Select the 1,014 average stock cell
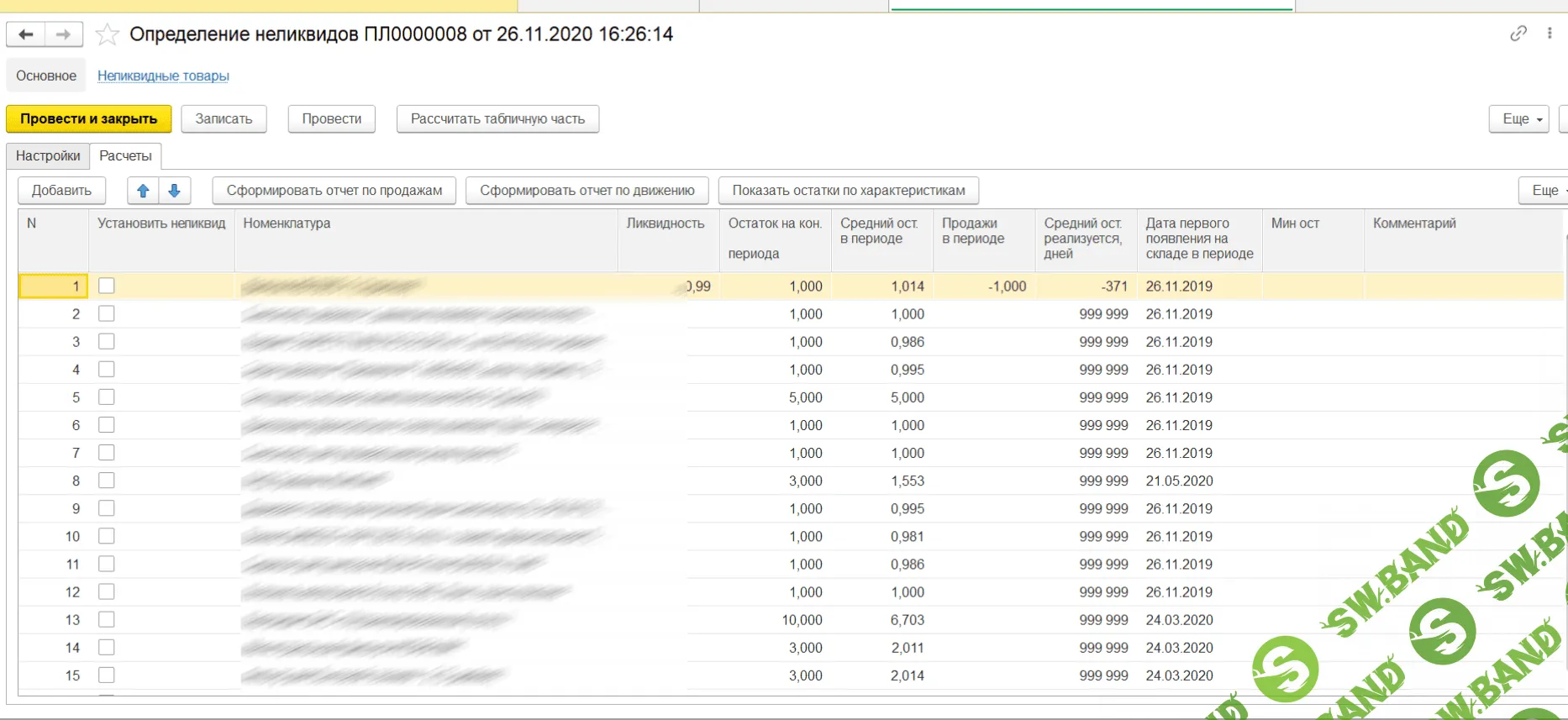1568x720 pixels. pyautogui.click(x=882, y=286)
